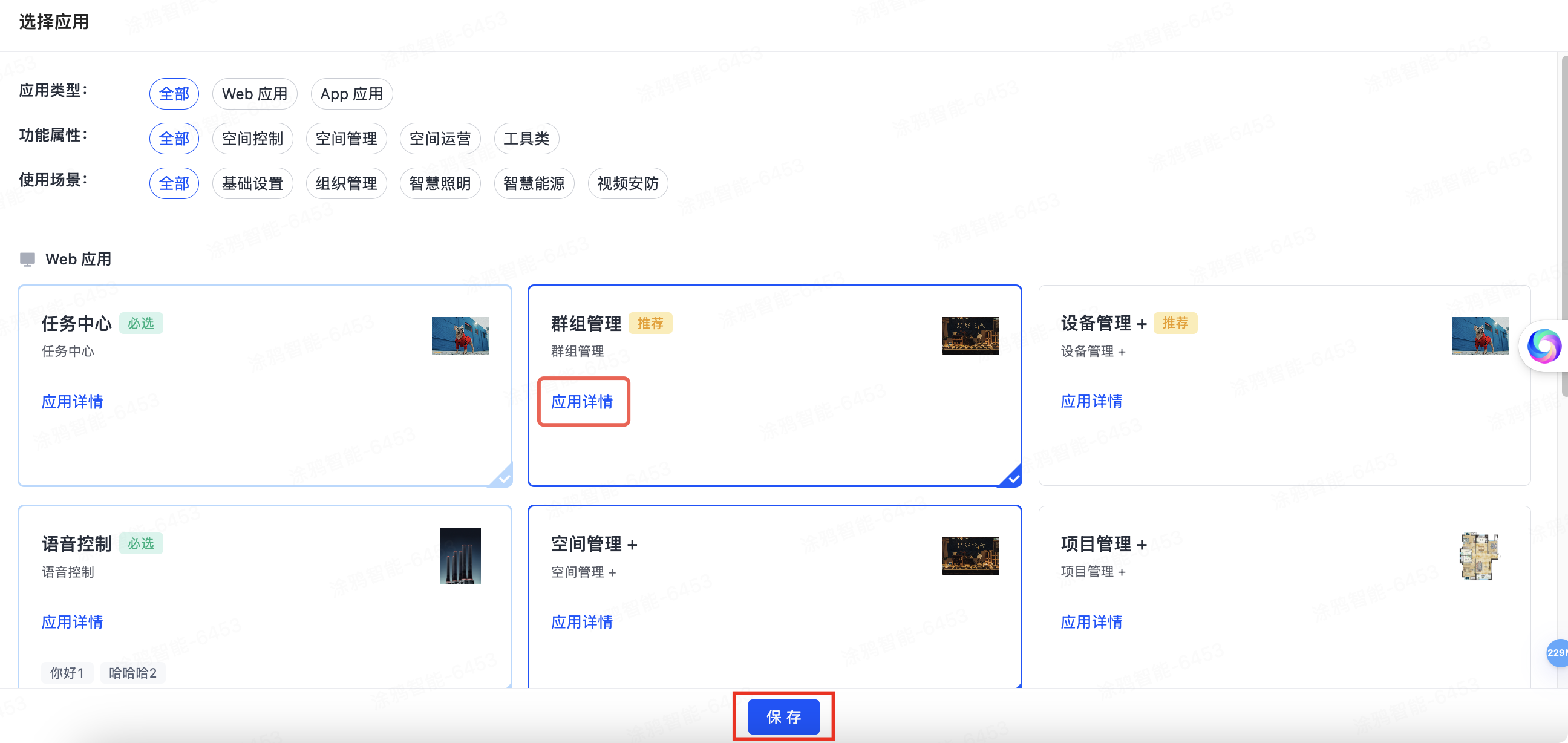Click the blue checkmark on 群组管理 card
The width and height of the screenshot is (1568, 743).
pos(1012,479)
